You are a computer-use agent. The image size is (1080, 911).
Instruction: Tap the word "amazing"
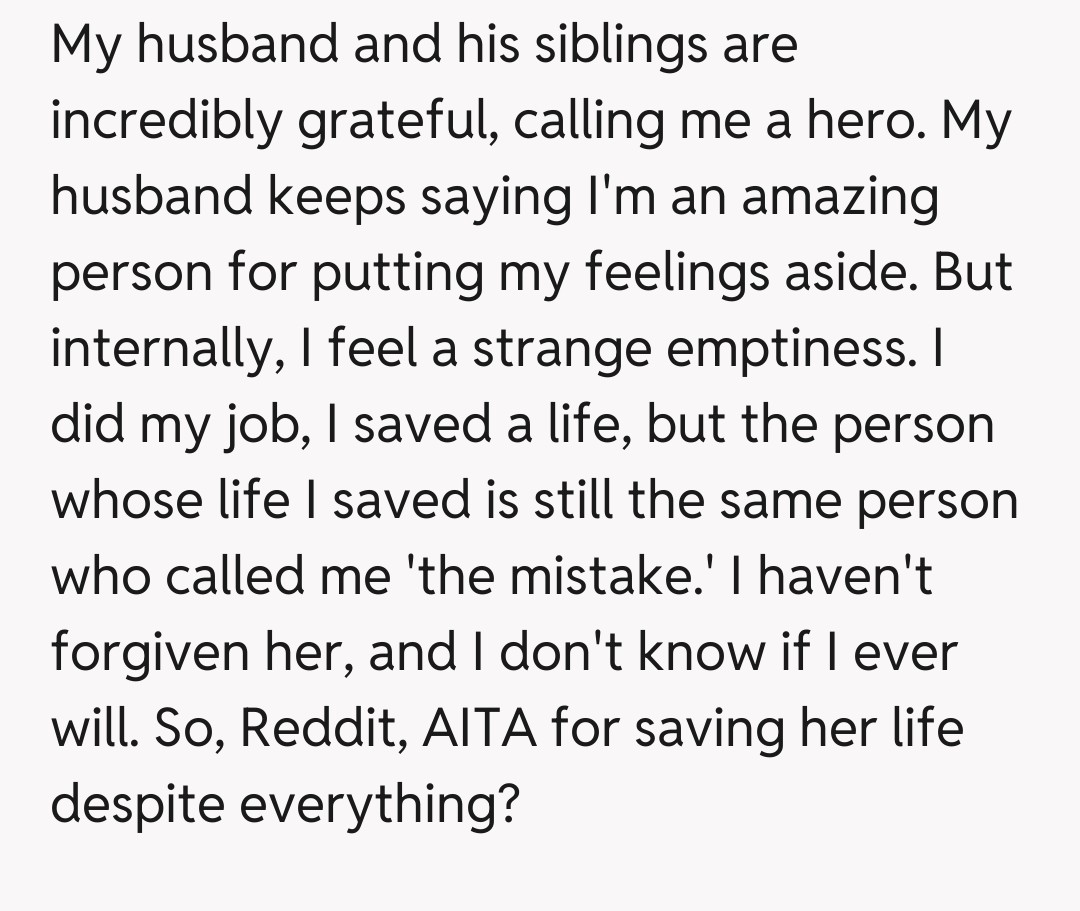(x=841, y=198)
